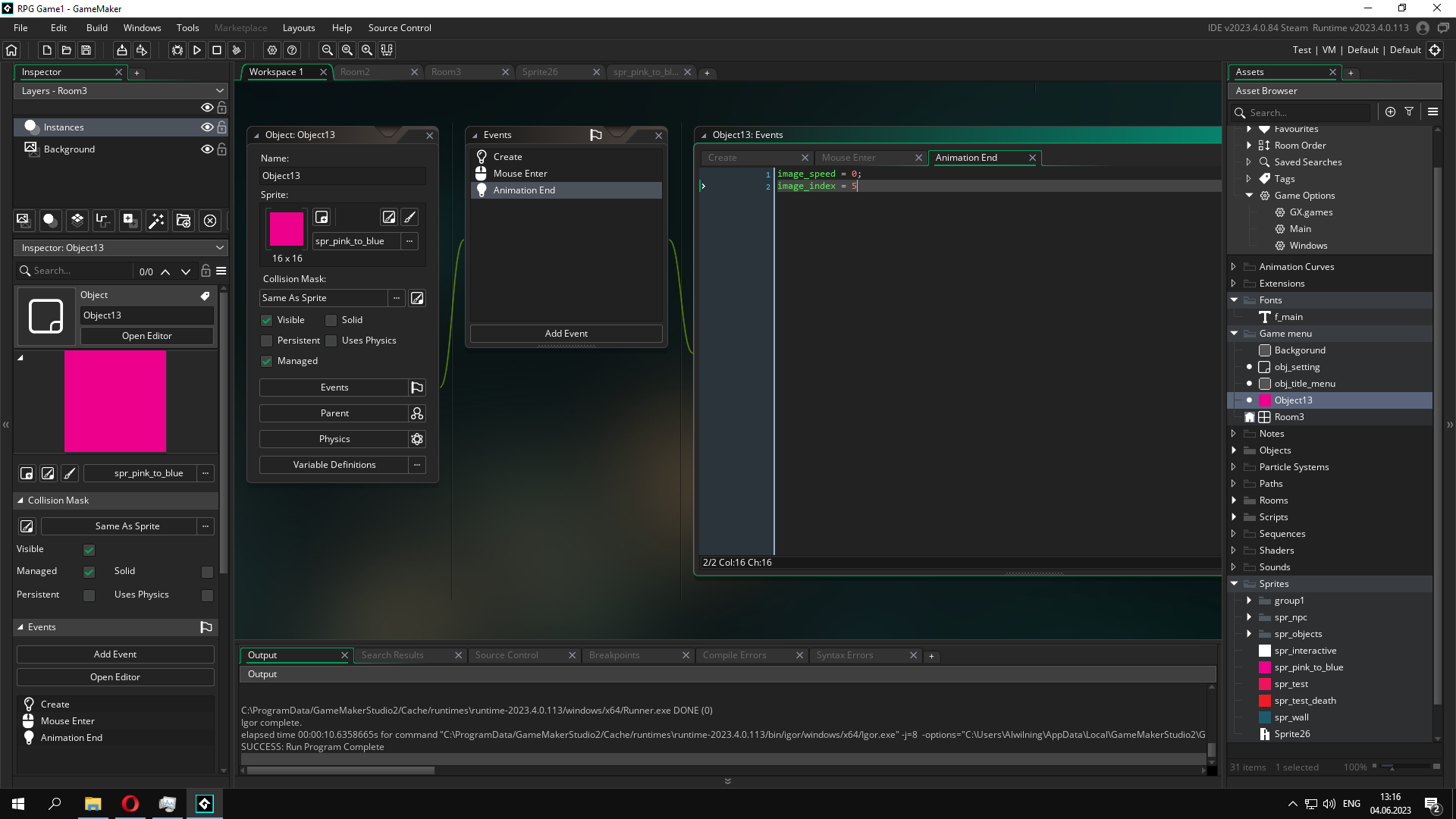Click pink sprite swatch in Object13 window
The image size is (1456, 819).
[287, 229]
